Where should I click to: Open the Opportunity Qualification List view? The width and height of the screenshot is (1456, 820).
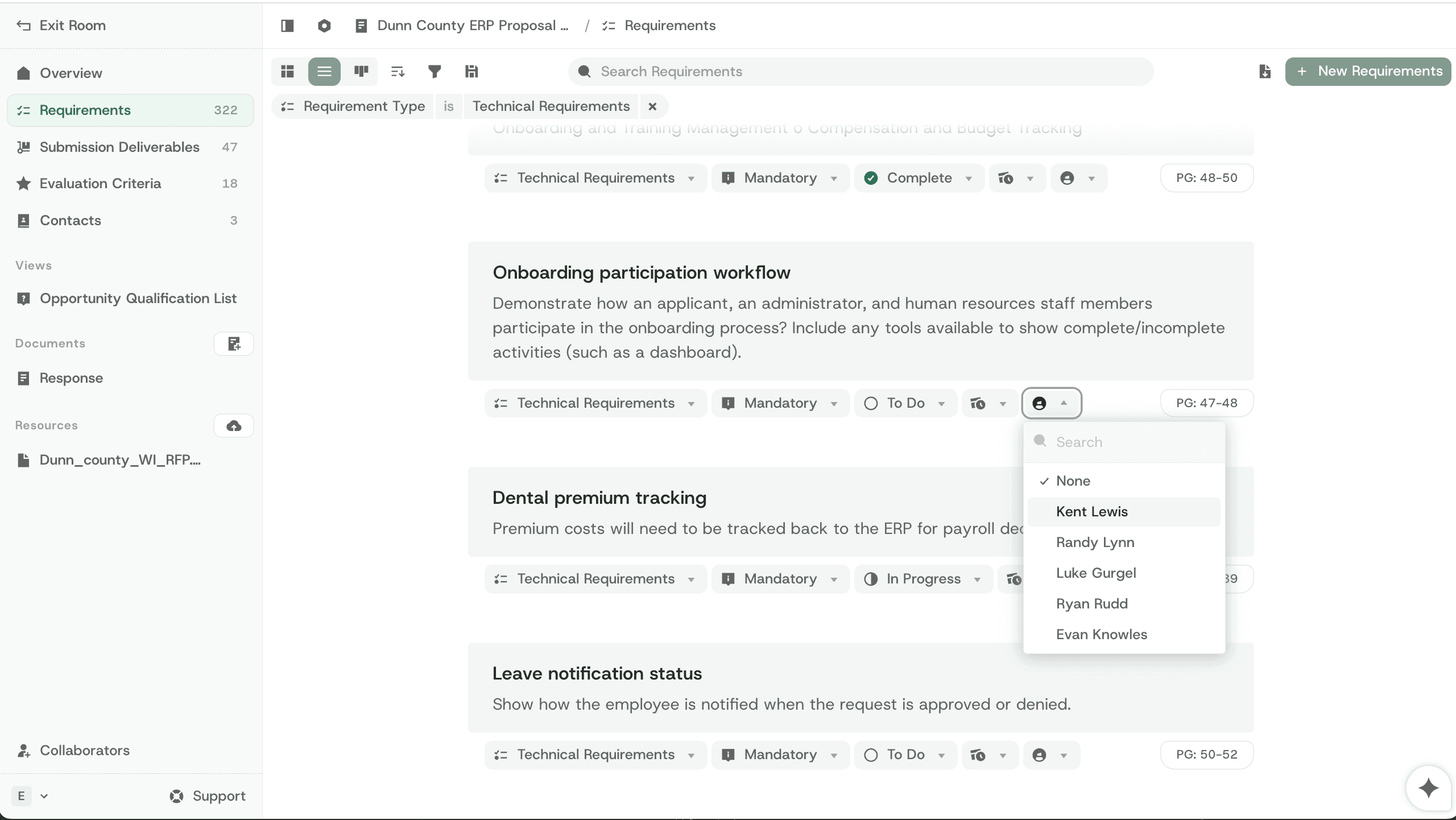click(138, 298)
